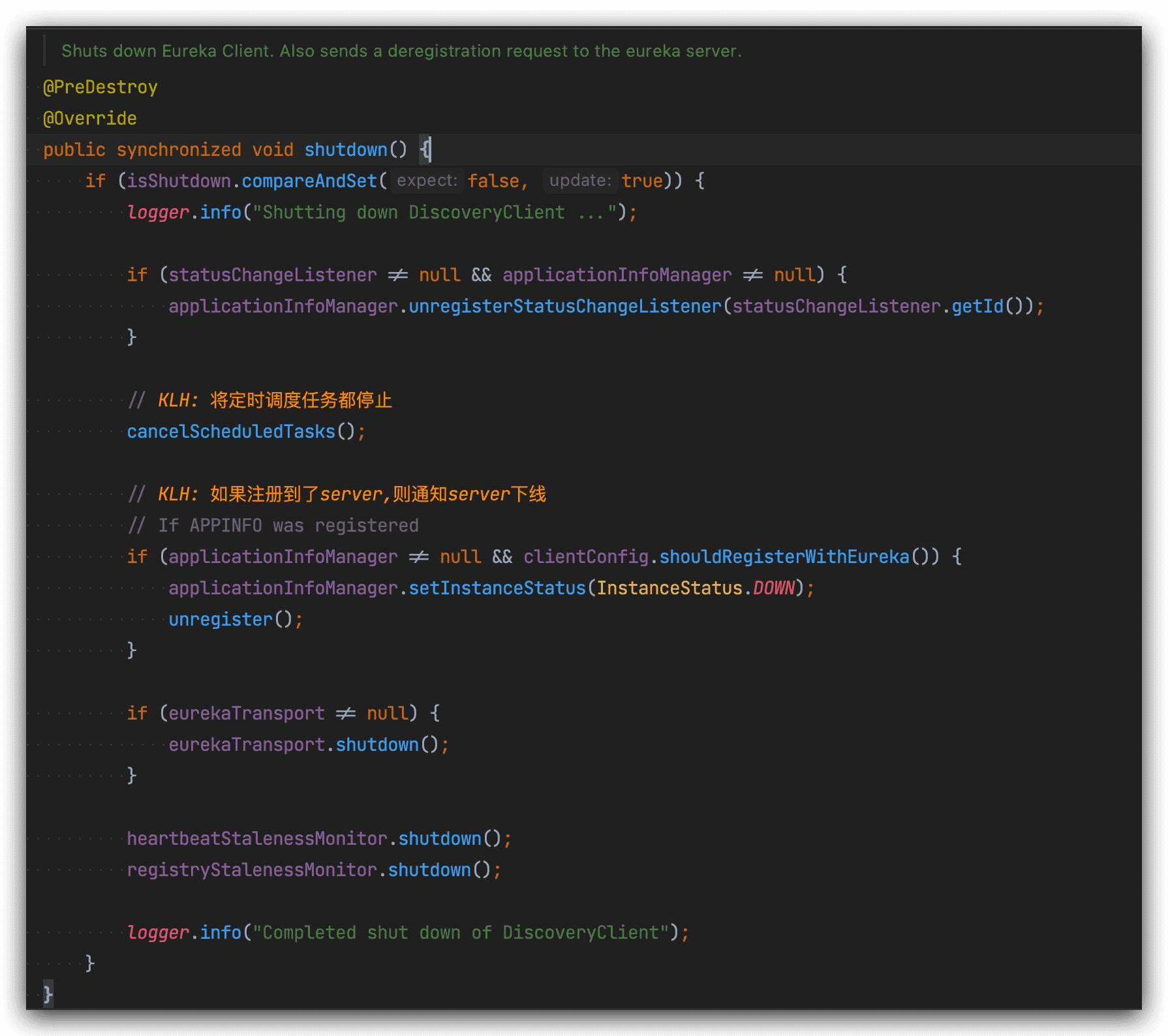Click the getId() call
1168x1036 pixels.
point(988,306)
